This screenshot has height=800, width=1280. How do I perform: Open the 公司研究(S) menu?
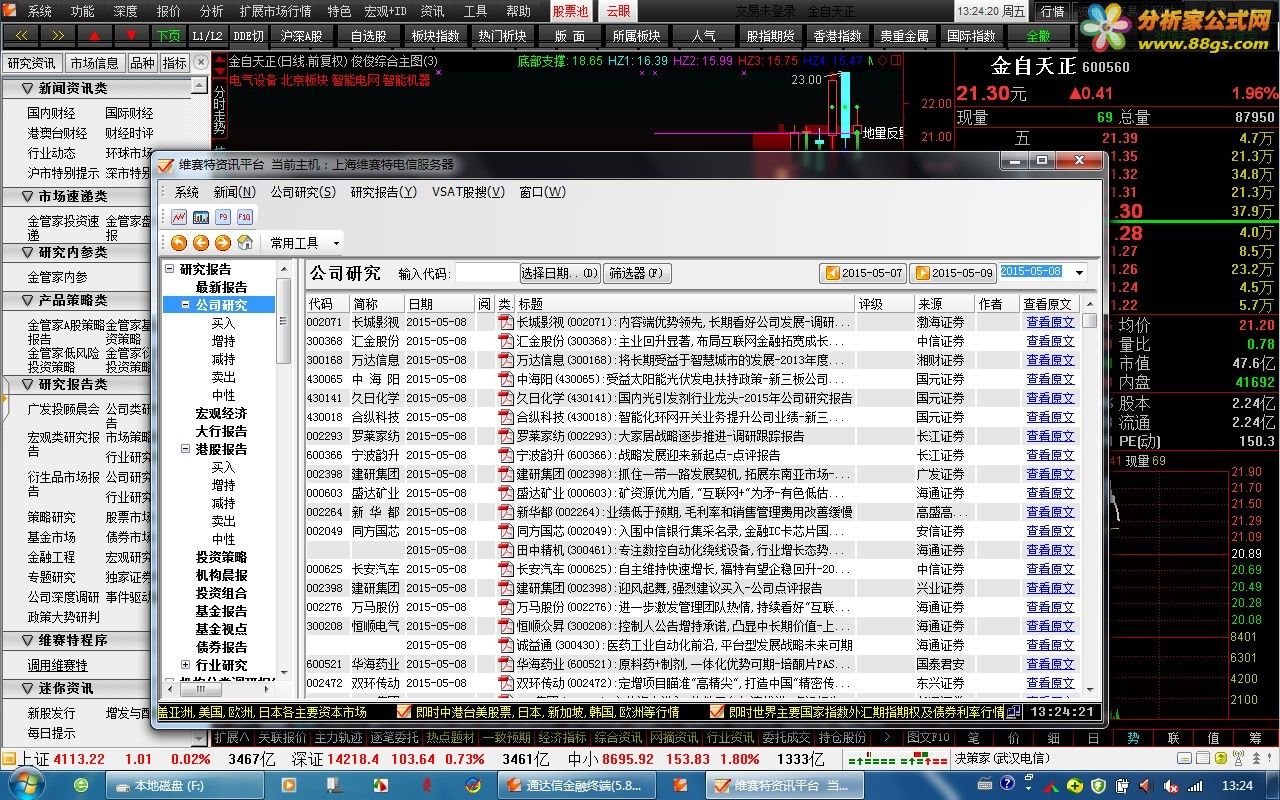point(303,192)
